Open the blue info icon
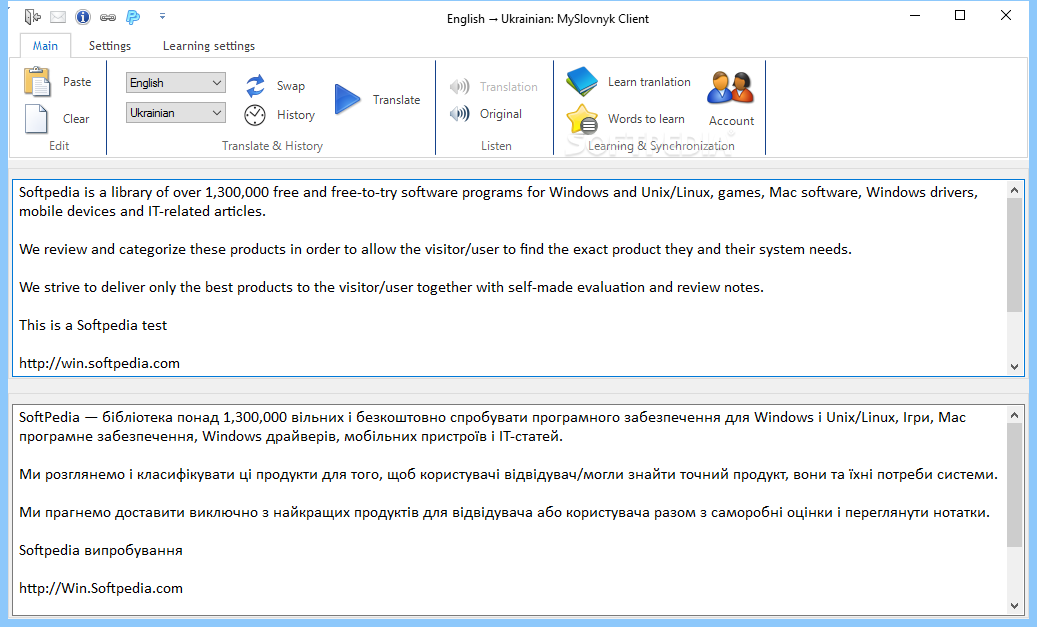1037x627 pixels. click(x=83, y=17)
